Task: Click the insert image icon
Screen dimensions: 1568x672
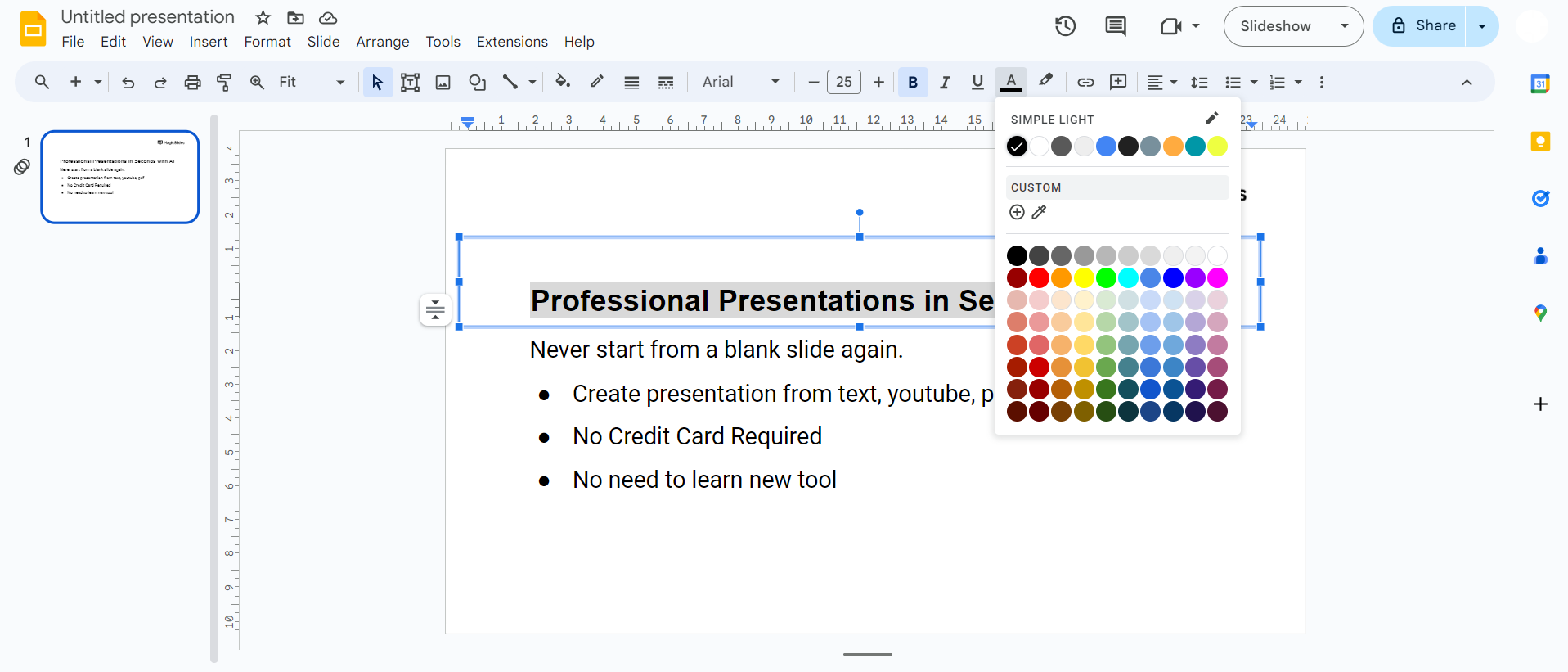Action: click(443, 82)
